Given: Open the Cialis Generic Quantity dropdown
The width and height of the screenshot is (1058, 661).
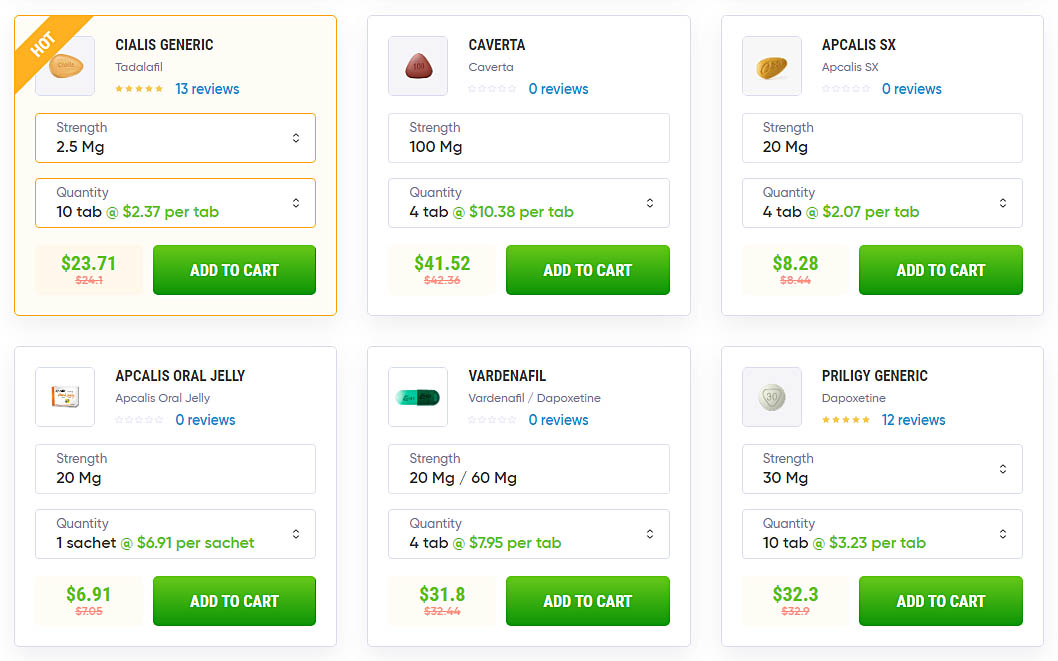Looking at the screenshot, I should (175, 203).
